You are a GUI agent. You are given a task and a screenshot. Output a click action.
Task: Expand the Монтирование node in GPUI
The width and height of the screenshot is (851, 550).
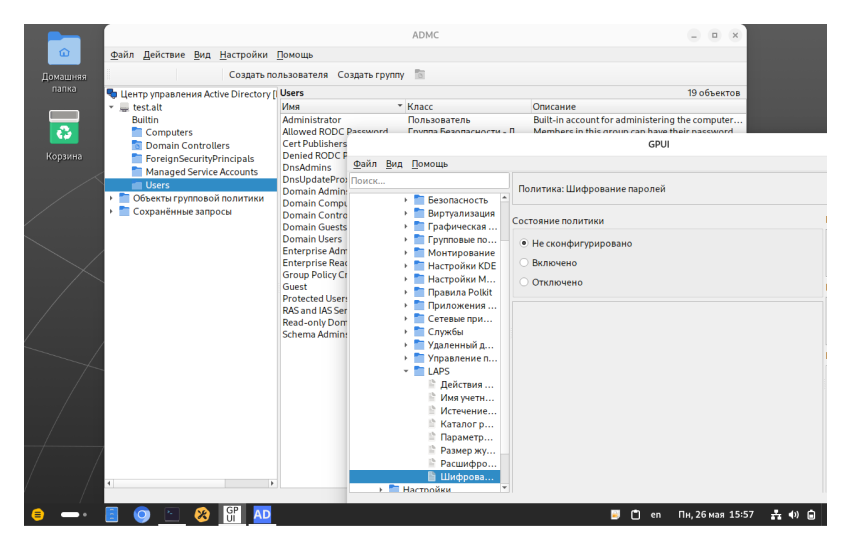pyautogui.click(x=405, y=252)
